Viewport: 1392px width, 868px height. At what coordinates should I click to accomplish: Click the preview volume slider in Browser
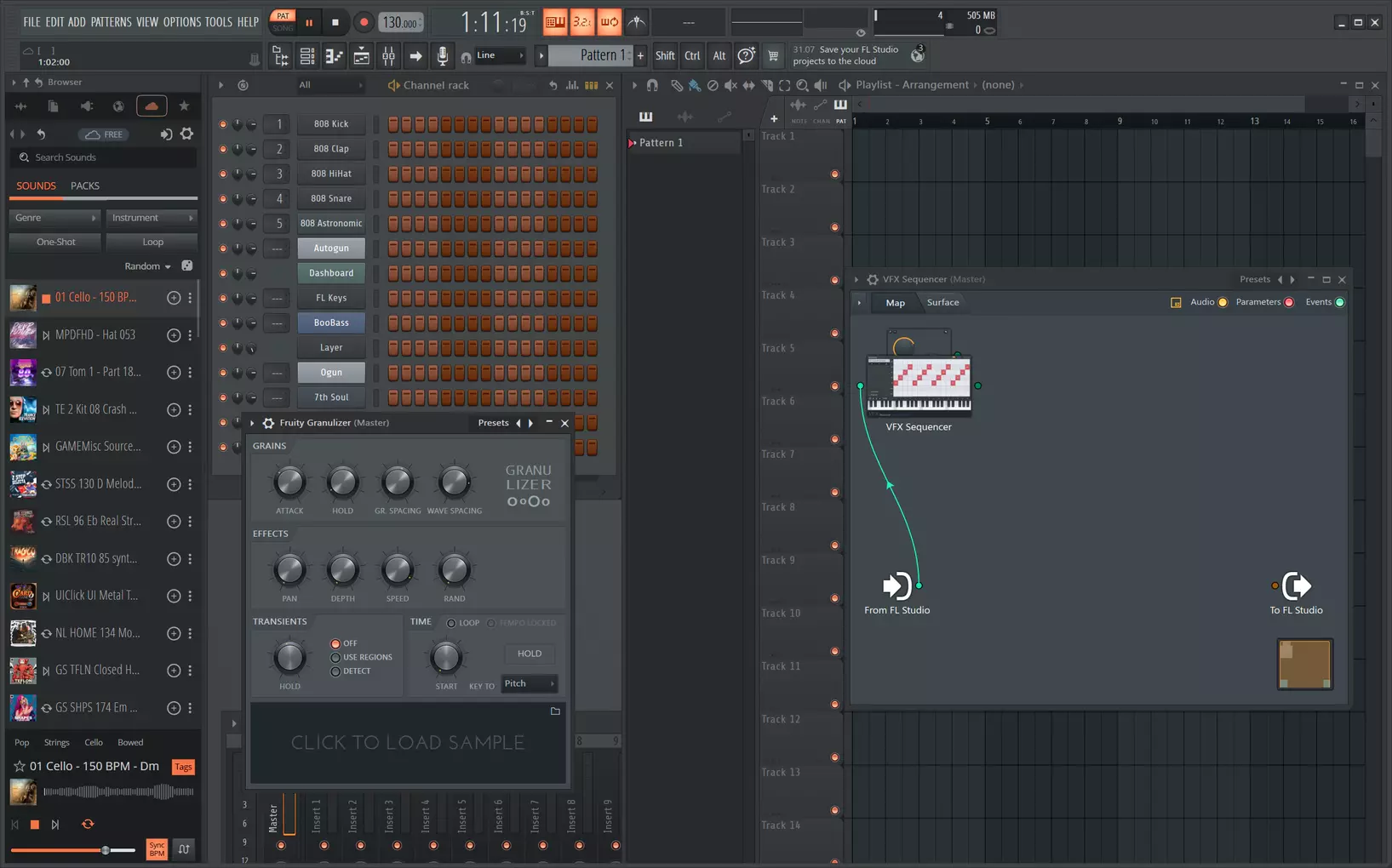(x=73, y=850)
